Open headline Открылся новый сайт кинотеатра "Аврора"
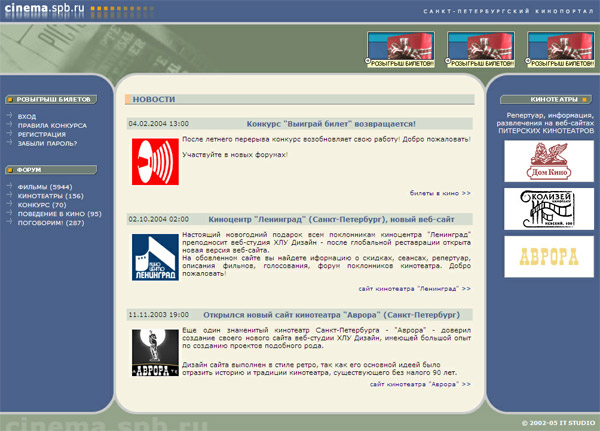This screenshot has height=431, width=600. coord(331,315)
